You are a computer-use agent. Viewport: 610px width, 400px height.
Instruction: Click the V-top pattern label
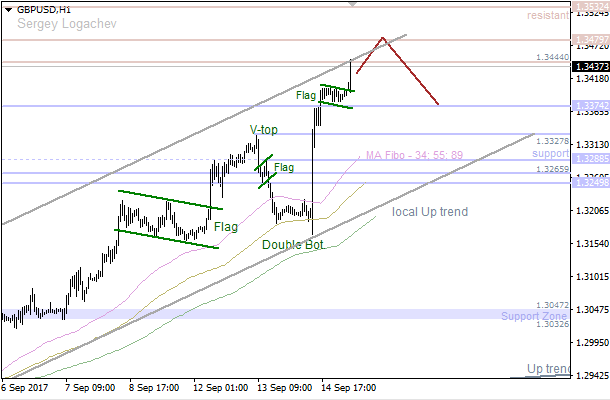265,130
